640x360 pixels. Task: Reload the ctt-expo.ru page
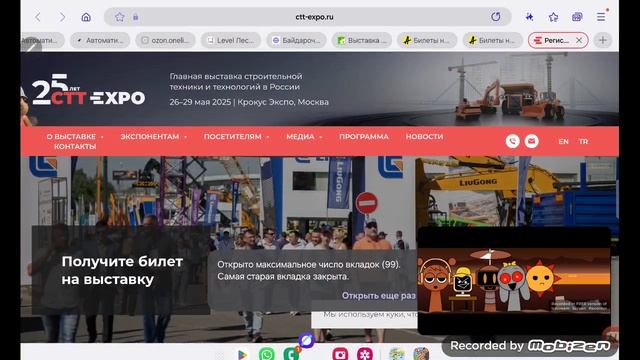pyautogui.click(x=496, y=17)
